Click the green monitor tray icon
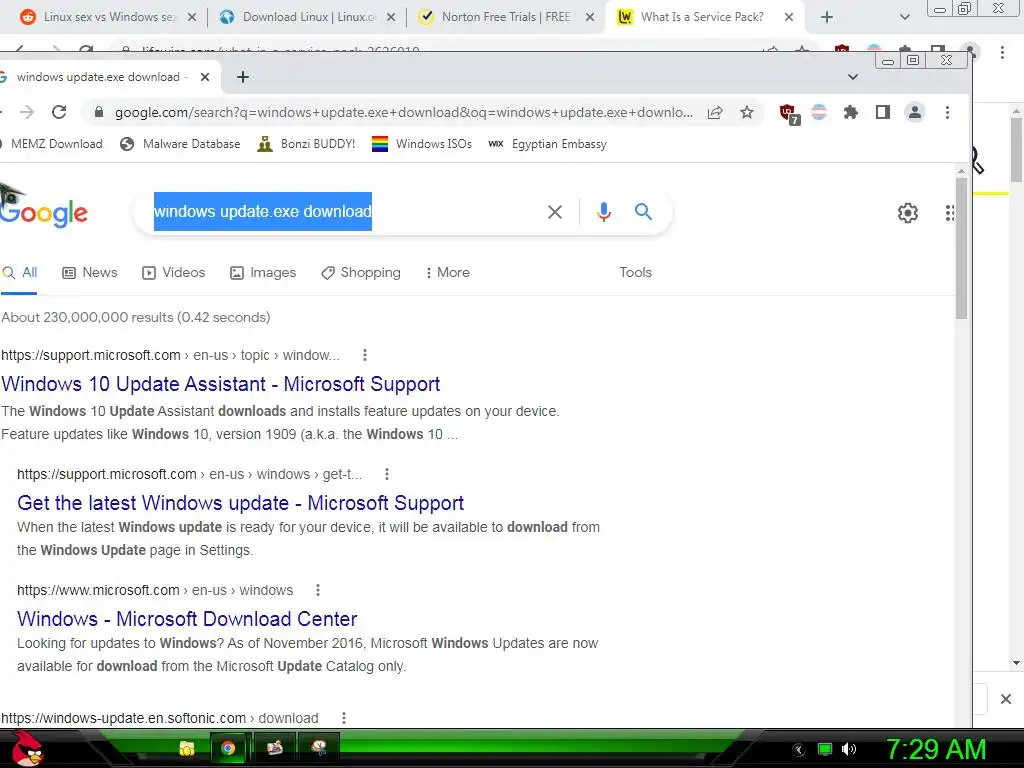The width and height of the screenshot is (1024, 768). pos(825,749)
